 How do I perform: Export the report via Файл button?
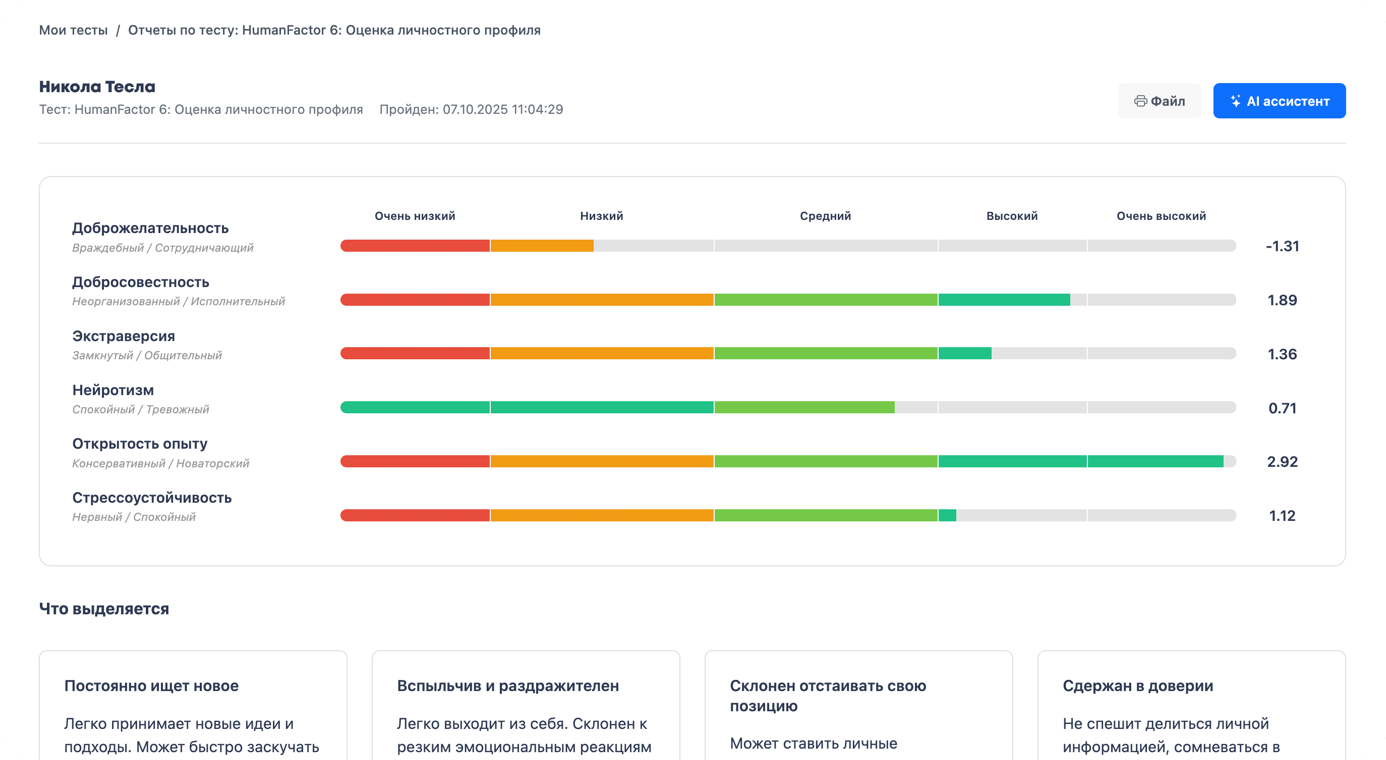1159,101
